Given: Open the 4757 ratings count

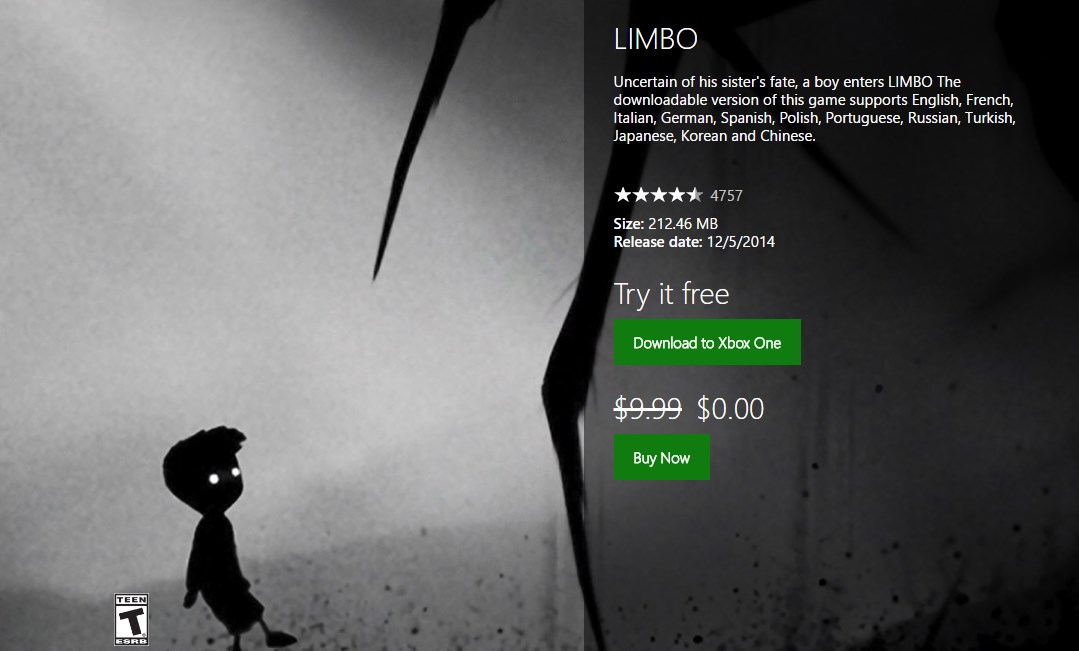Looking at the screenshot, I should click(x=726, y=195).
